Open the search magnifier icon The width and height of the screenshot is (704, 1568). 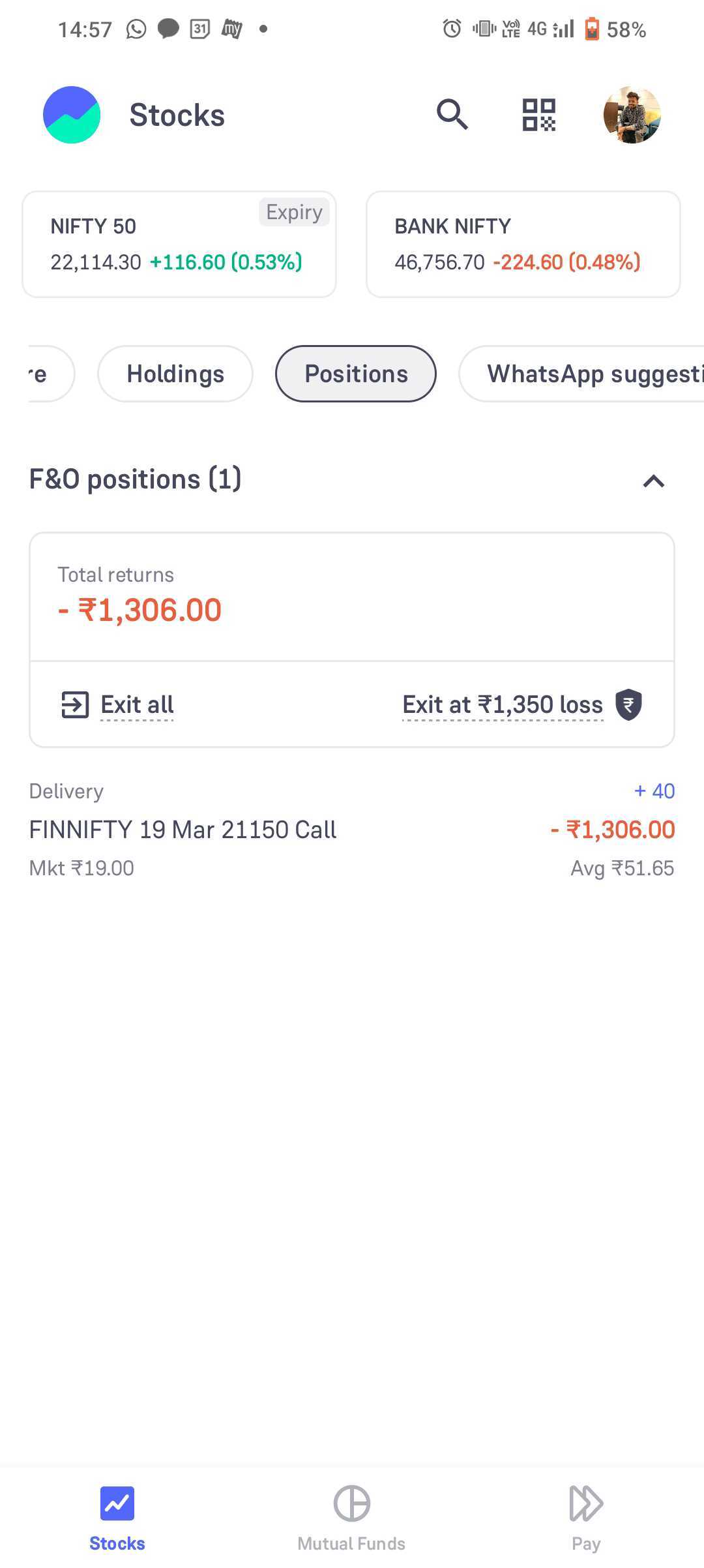pos(452,115)
